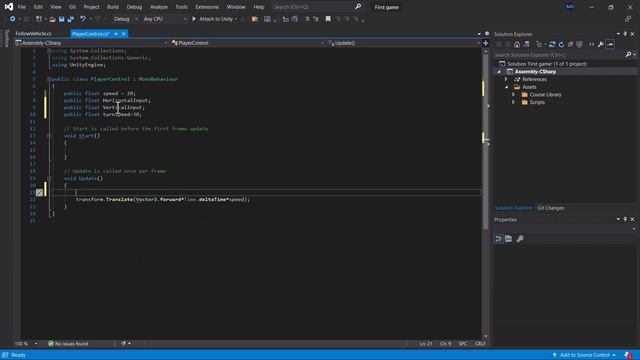Click the notifications bell icon in status bar
Viewport: 640px width, 360px height.
pos(628,355)
